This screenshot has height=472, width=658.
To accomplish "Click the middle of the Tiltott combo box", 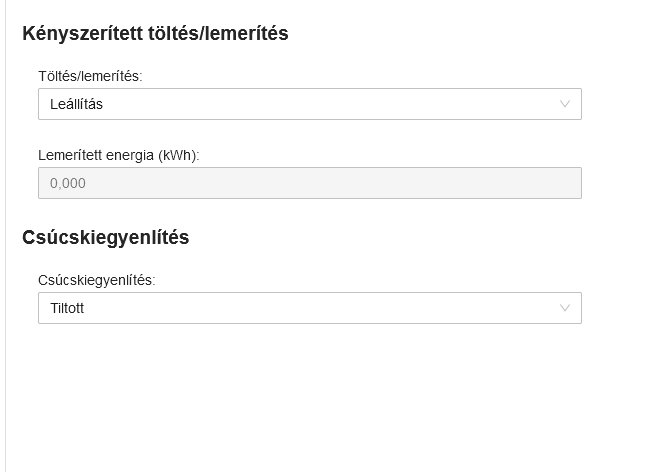I will coord(310,308).
